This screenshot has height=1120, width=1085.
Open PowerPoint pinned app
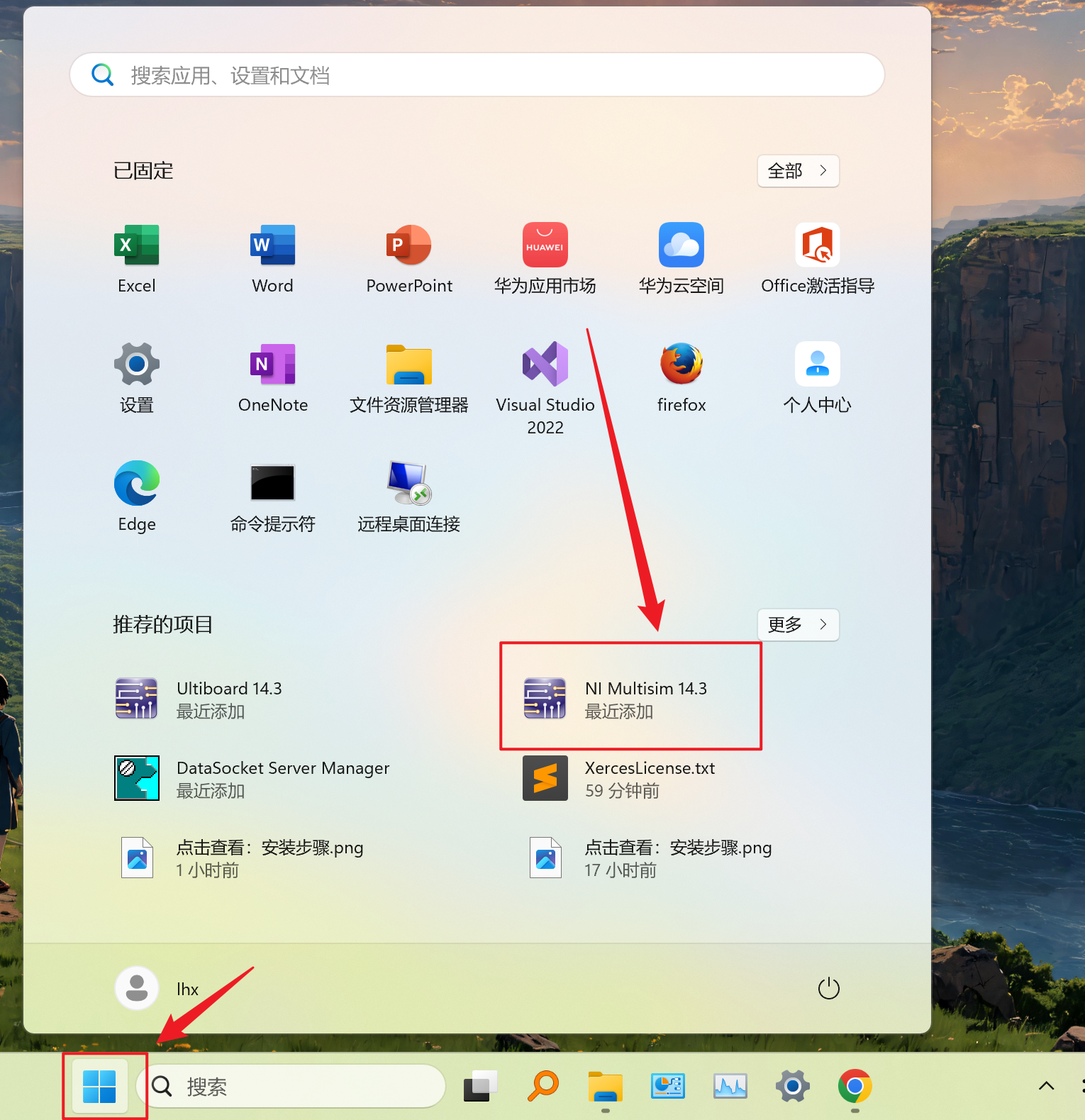click(x=409, y=259)
